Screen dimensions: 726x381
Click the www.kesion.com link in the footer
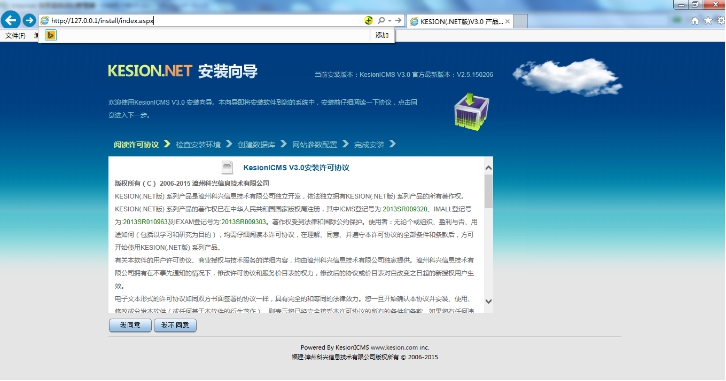point(394,347)
